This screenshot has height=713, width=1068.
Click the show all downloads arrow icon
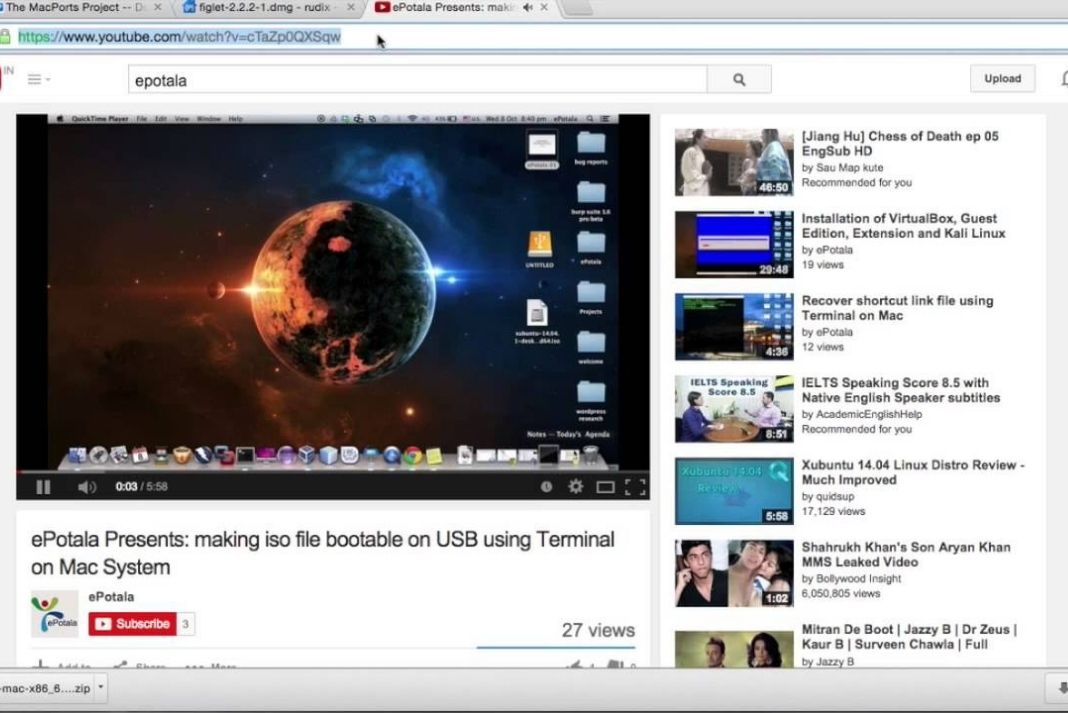point(1061,688)
